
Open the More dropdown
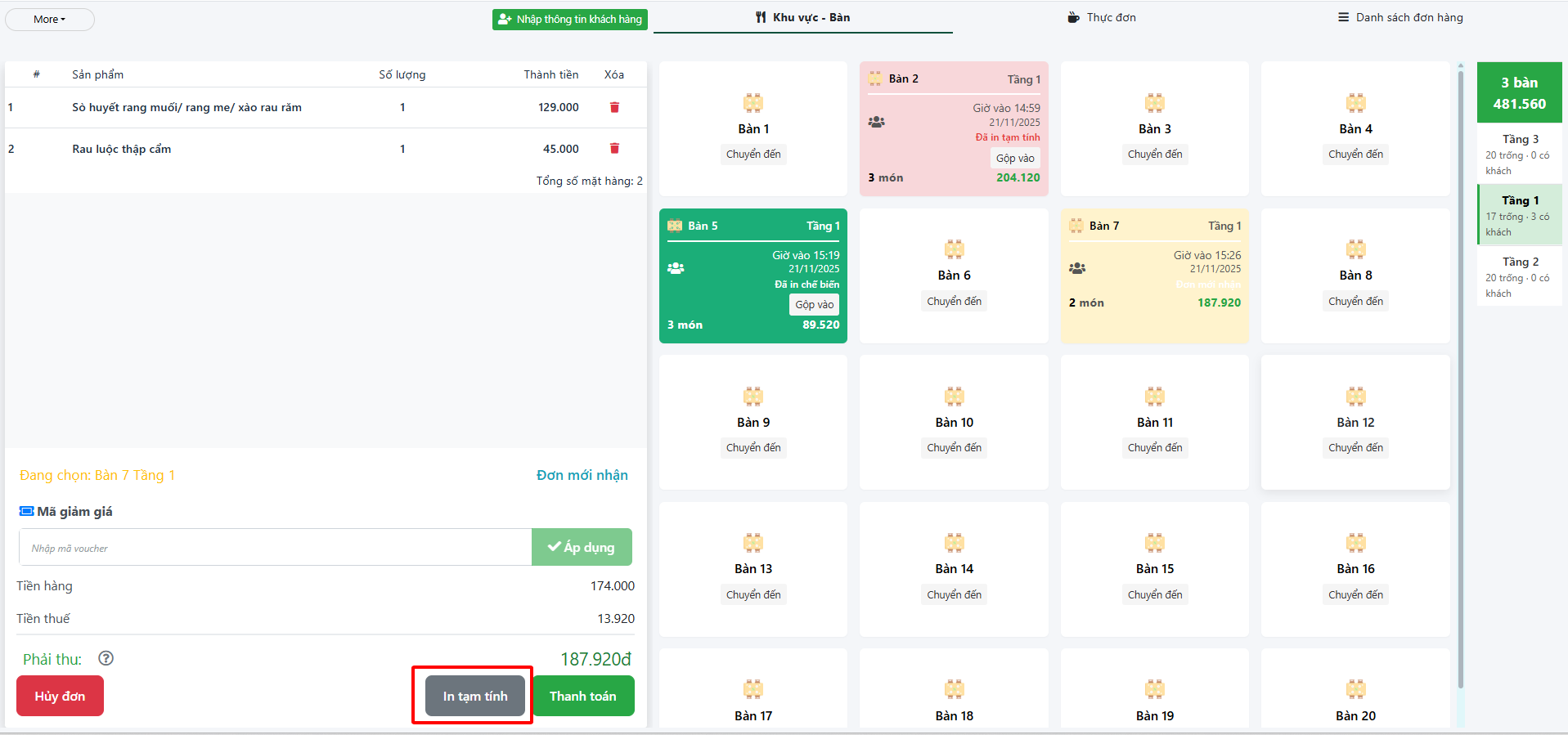(49, 19)
